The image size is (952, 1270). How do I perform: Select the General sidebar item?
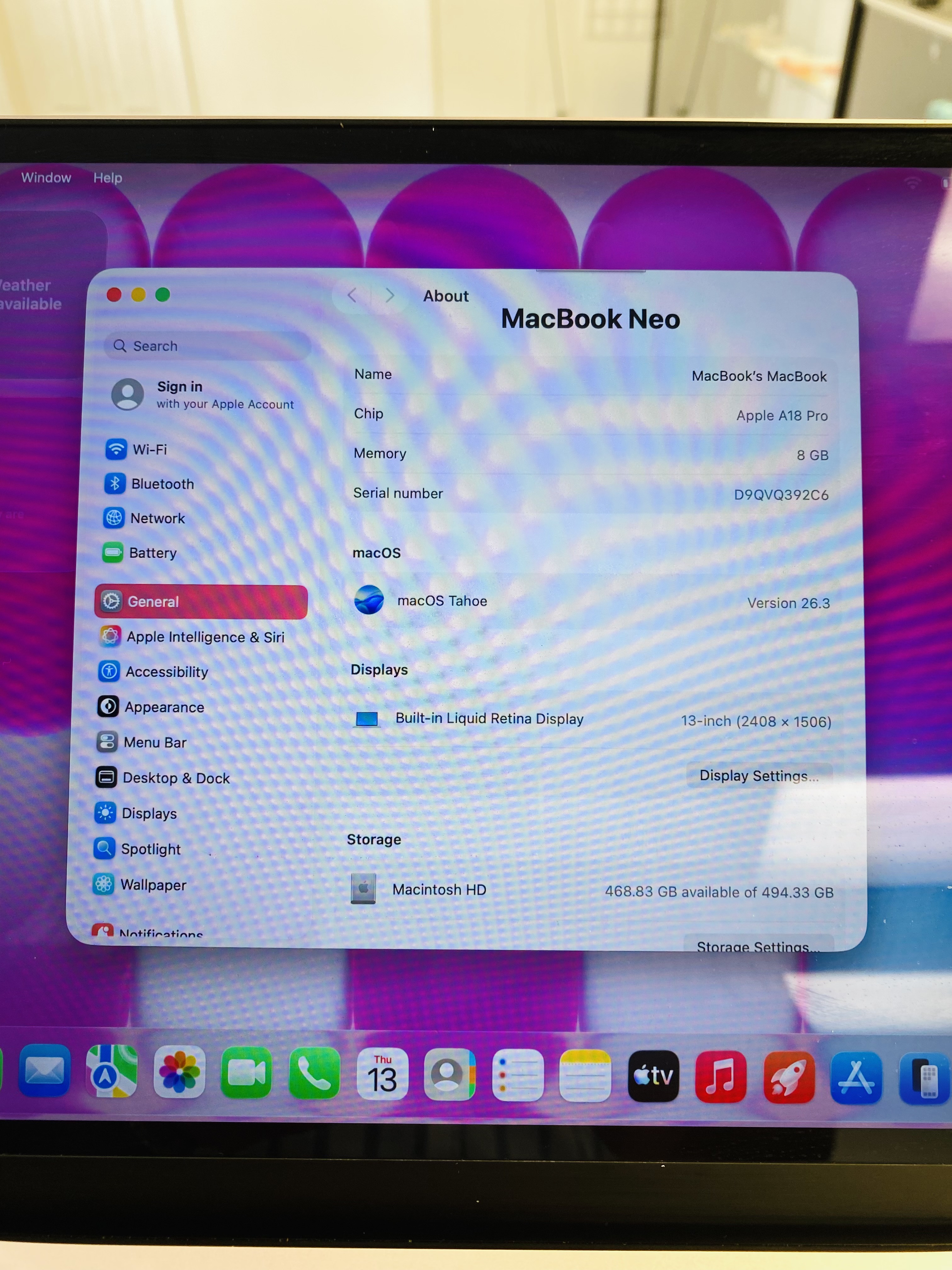coord(201,601)
